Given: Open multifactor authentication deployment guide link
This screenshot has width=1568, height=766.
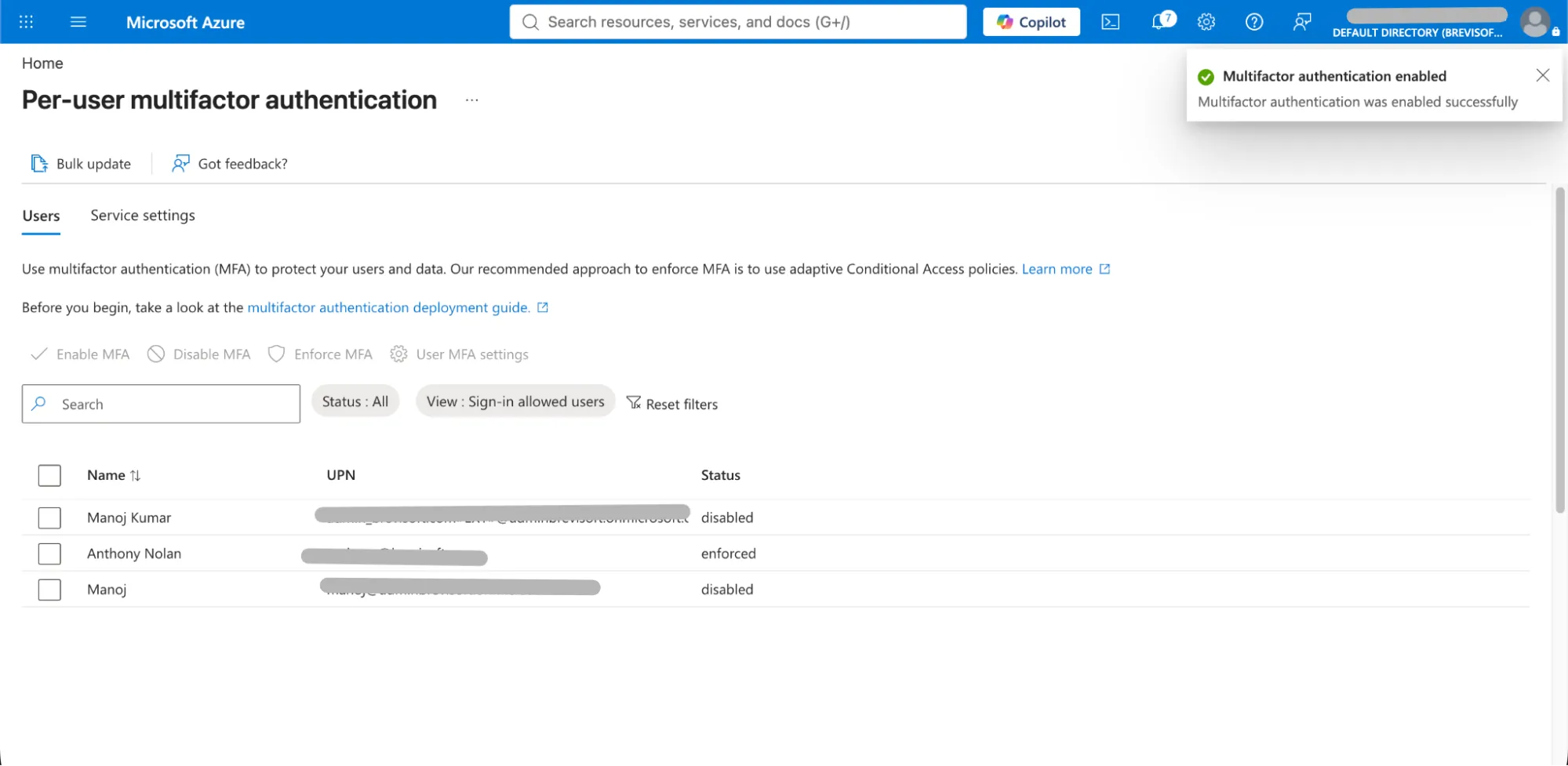Looking at the screenshot, I should [x=398, y=307].
